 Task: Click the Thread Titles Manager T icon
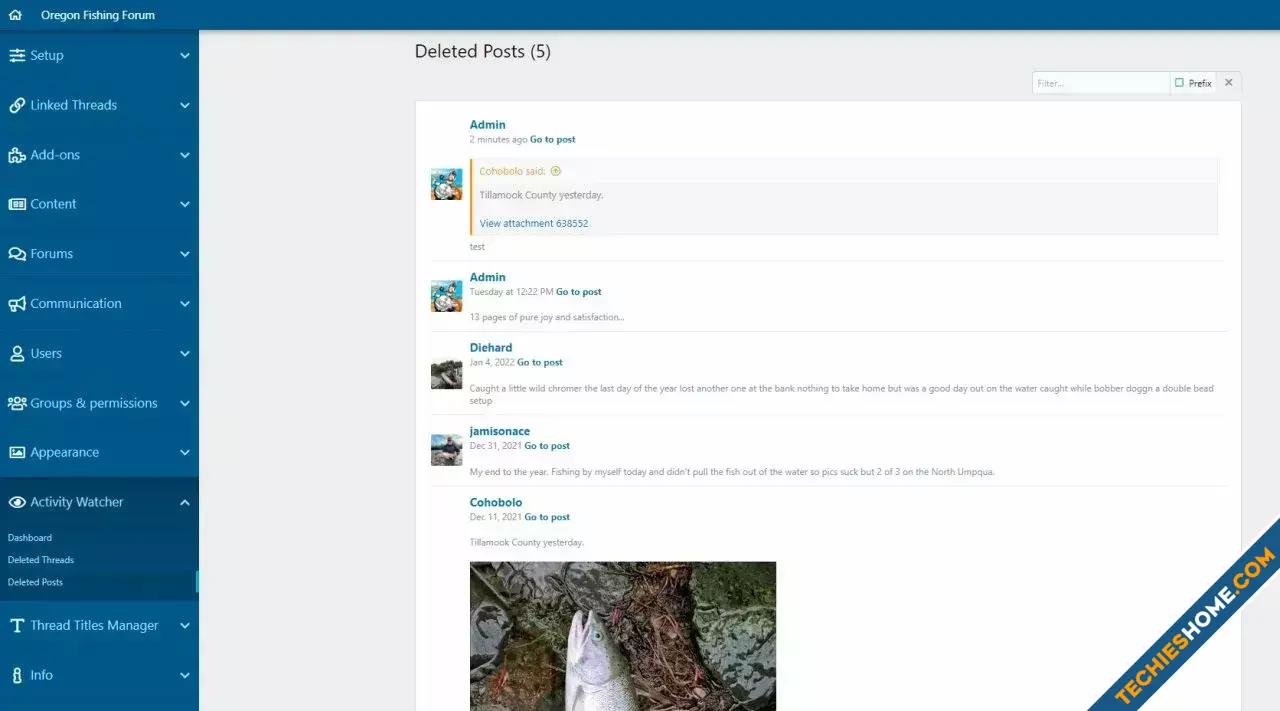[x=17, y=626]
